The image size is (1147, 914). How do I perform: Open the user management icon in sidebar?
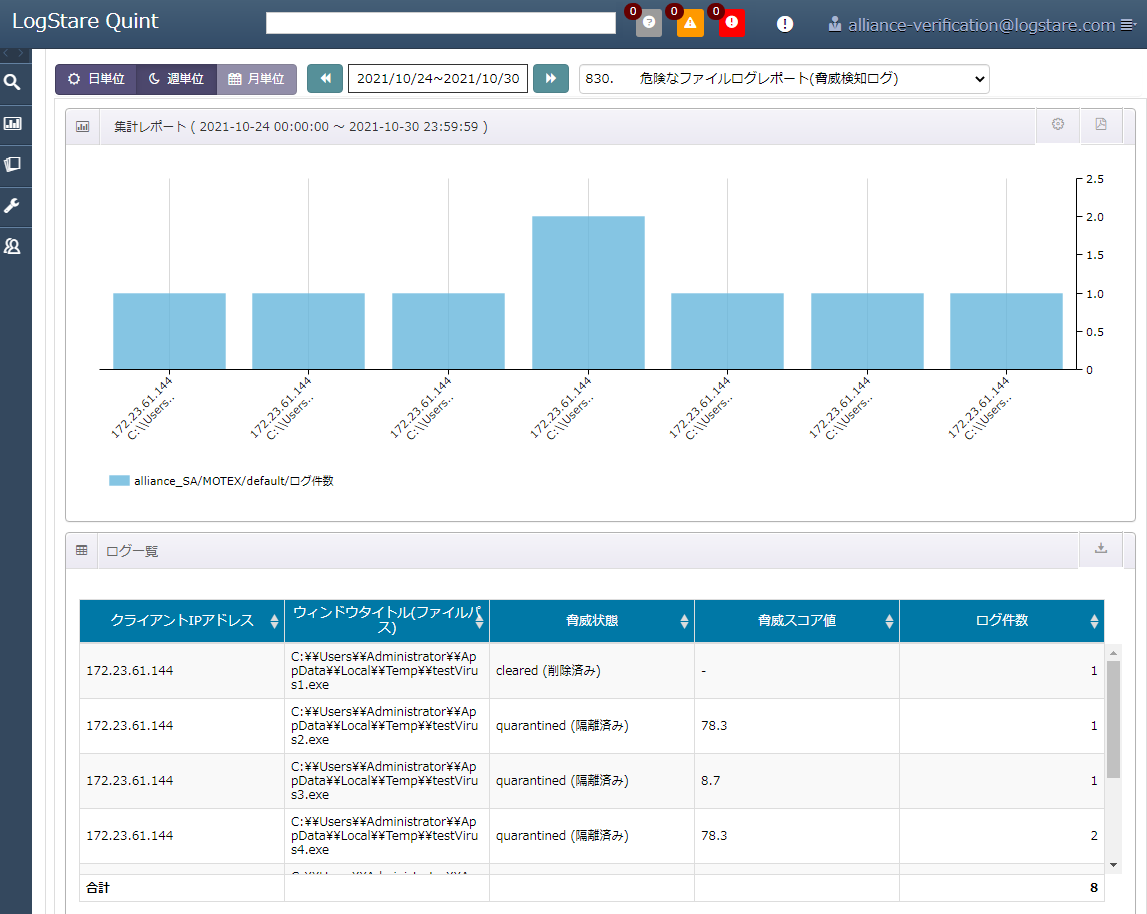(x=13, y=246)
